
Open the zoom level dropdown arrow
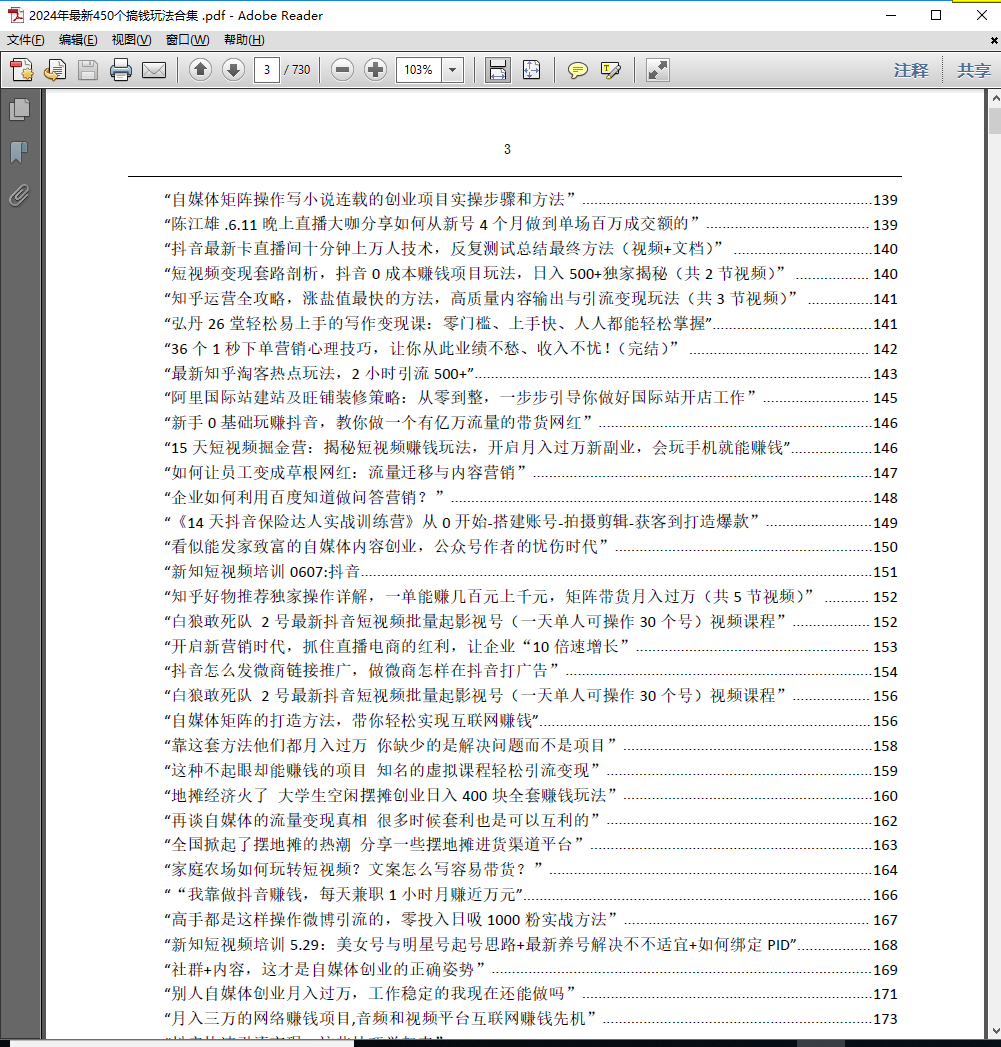pyautogui.click(x=453, y=70)
